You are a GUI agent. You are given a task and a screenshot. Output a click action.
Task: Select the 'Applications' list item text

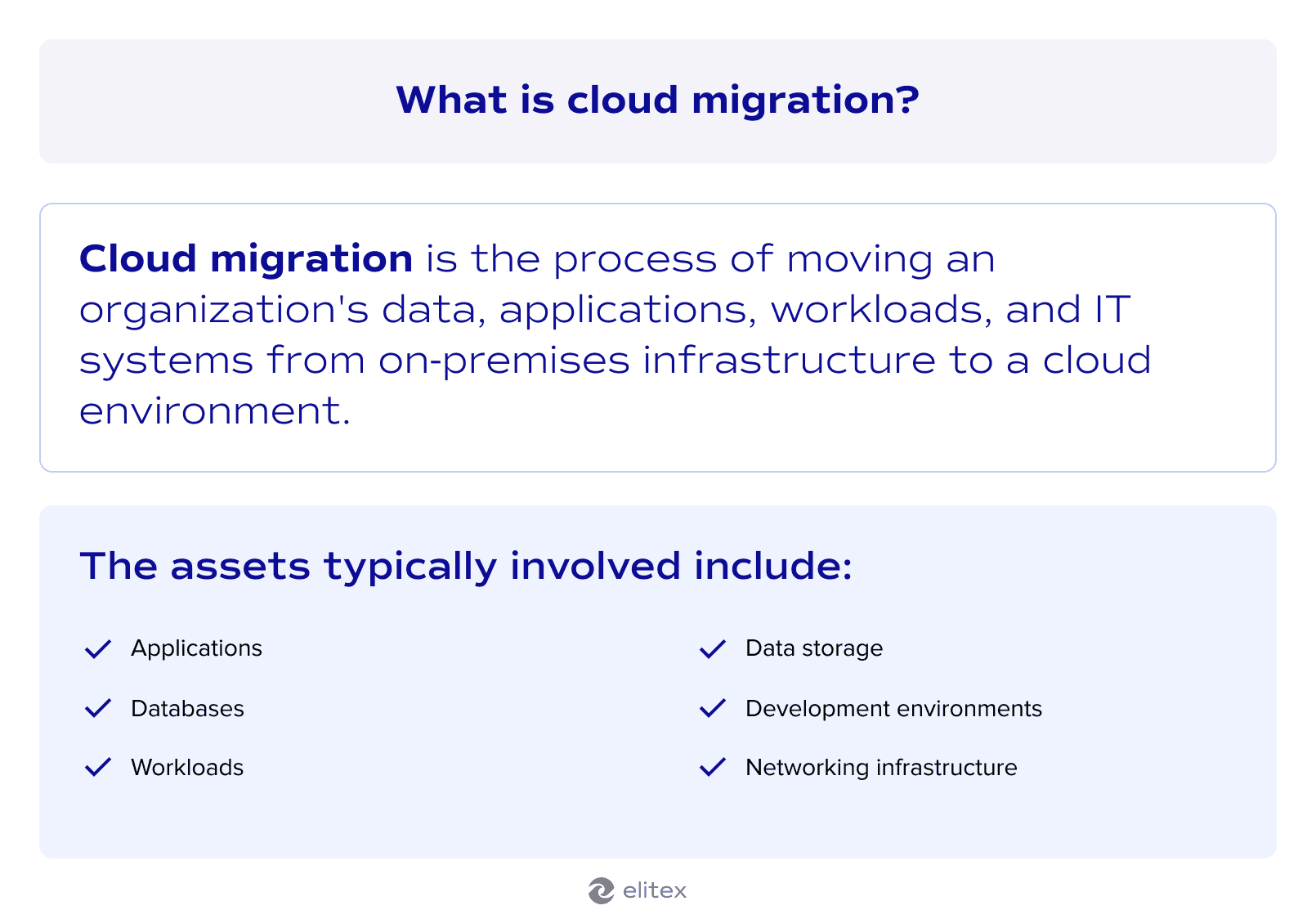pyautogui.click(x=196, y=648)
